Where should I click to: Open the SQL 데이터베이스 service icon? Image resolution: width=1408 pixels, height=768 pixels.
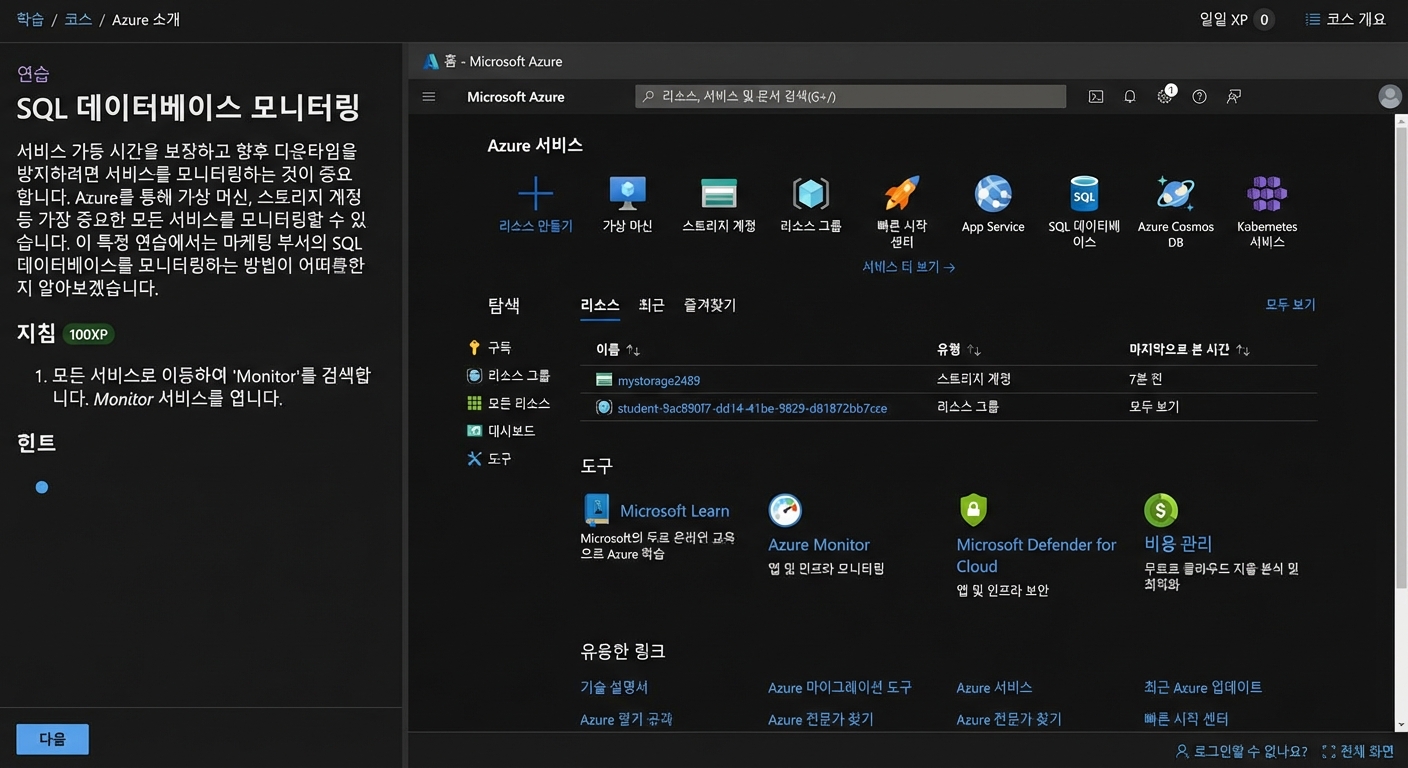coord(1084,193)
